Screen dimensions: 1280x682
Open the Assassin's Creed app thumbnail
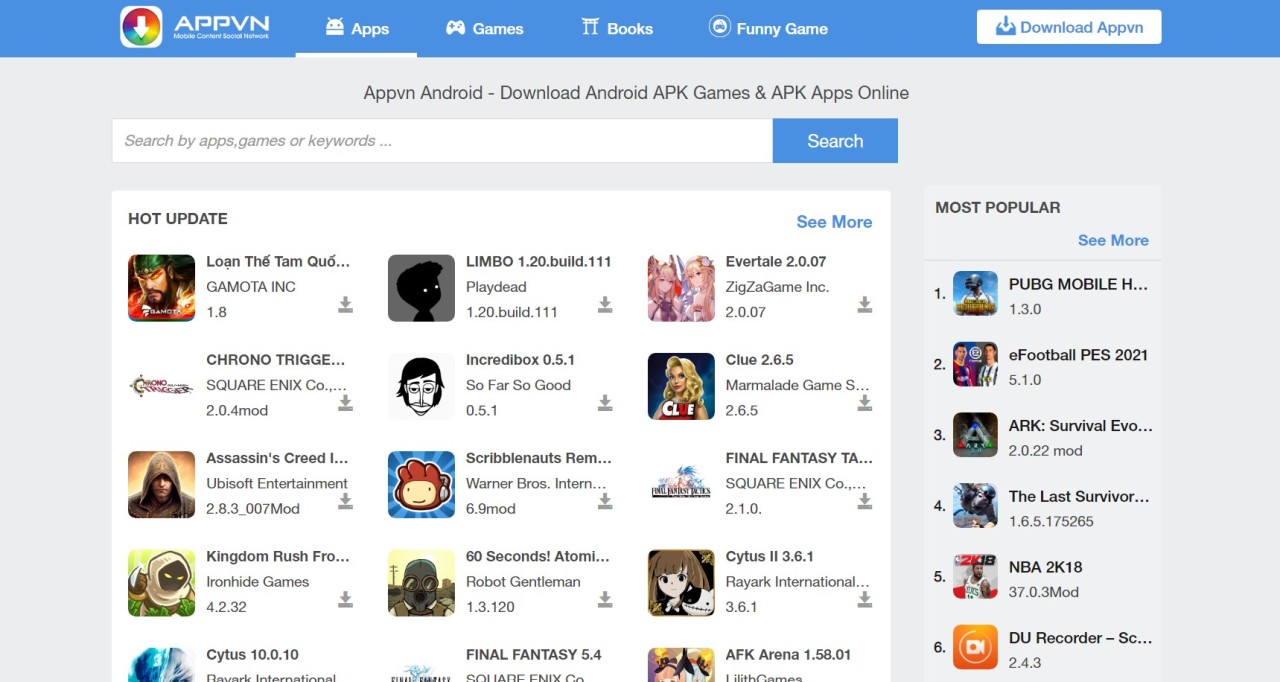[161, 484]
